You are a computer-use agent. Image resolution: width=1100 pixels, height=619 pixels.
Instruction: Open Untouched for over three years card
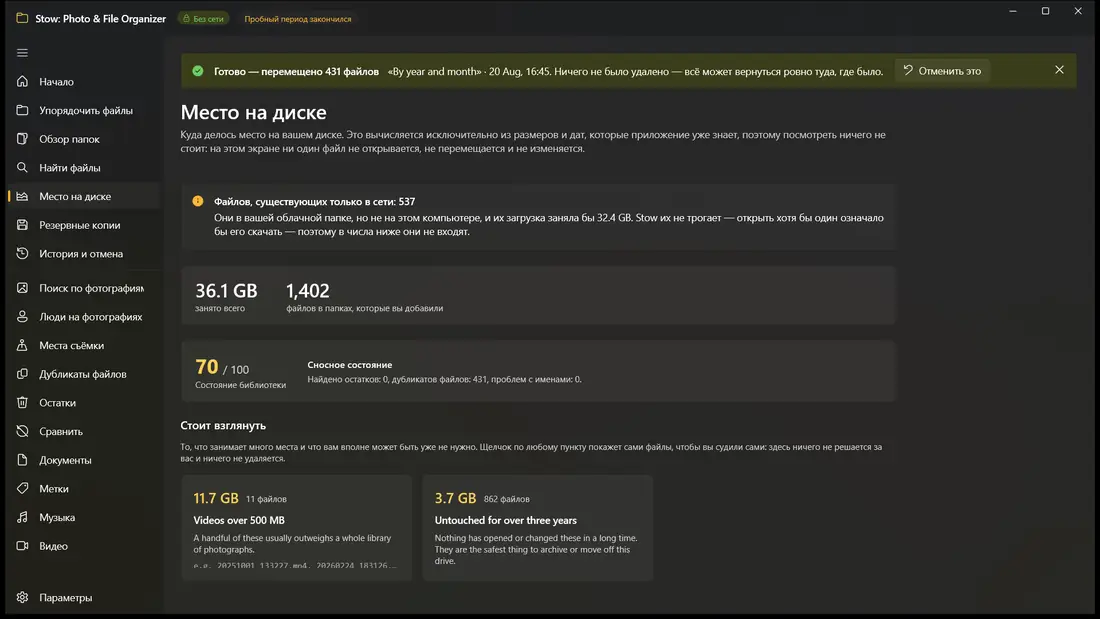click(537, 528)
